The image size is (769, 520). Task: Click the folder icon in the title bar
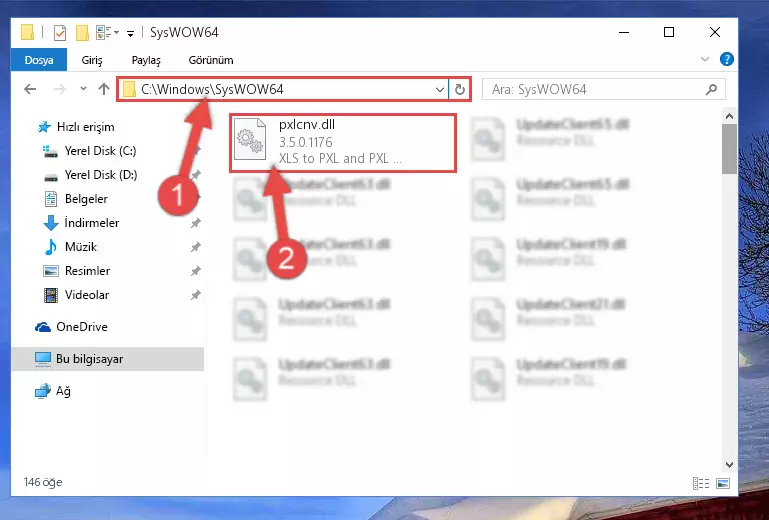[27, 32]
